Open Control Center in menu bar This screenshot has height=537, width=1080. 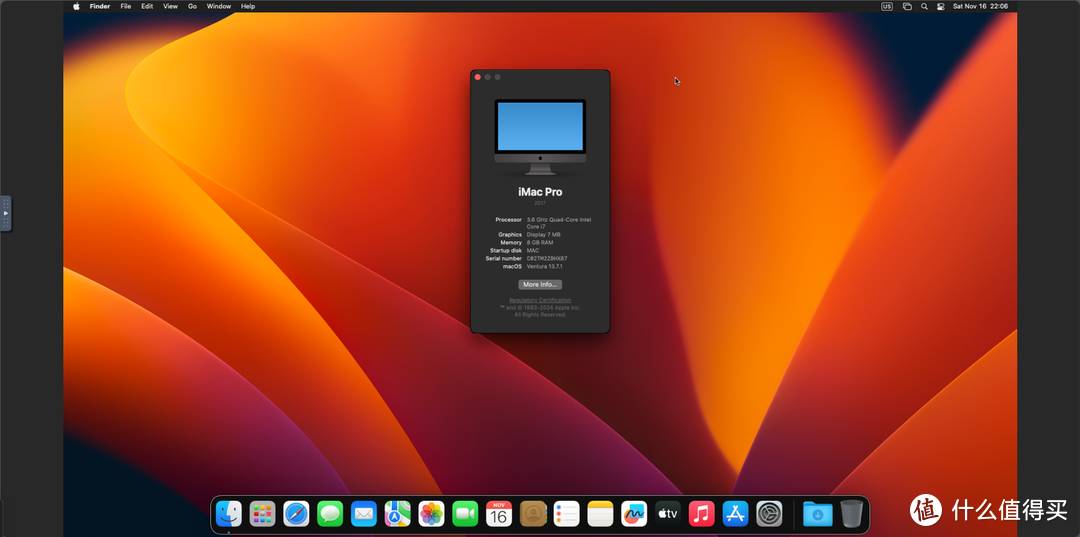[x=941, y=6]
